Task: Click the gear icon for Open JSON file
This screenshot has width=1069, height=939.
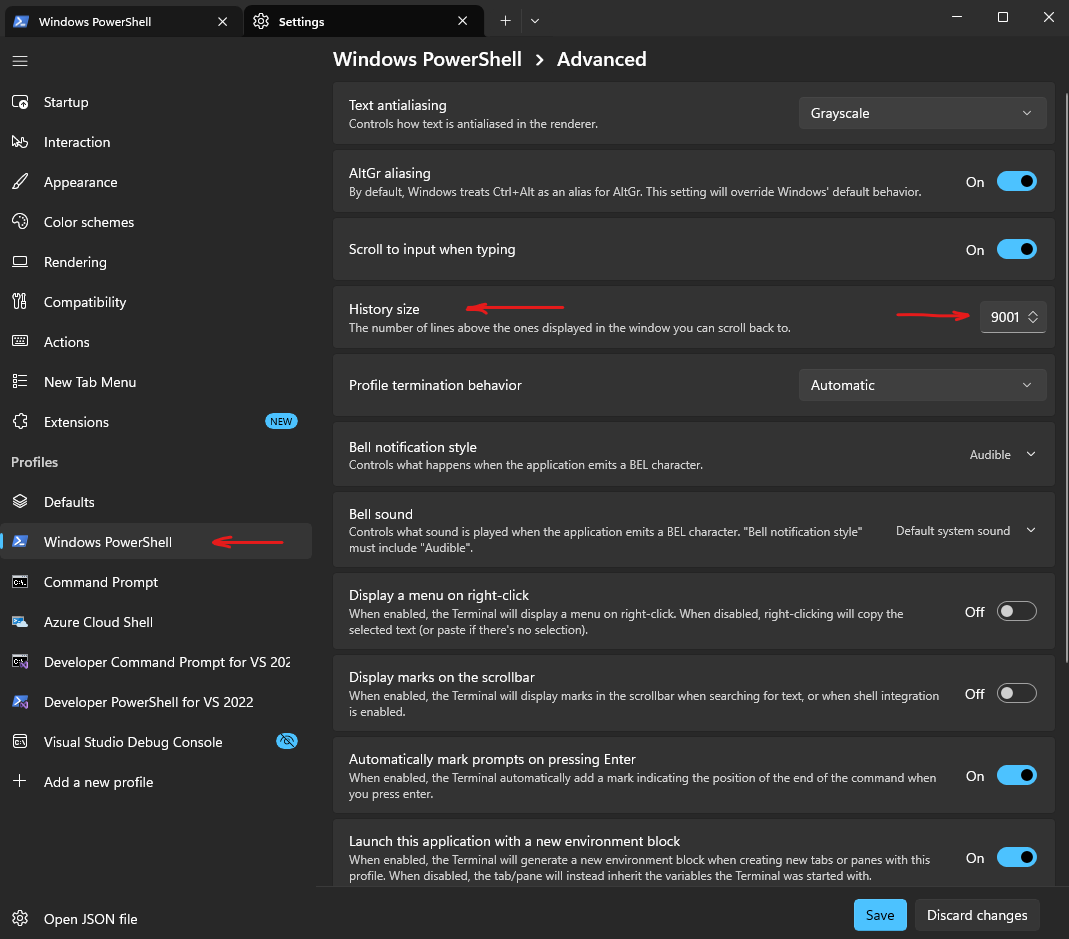Action: (x=20, y=919)
